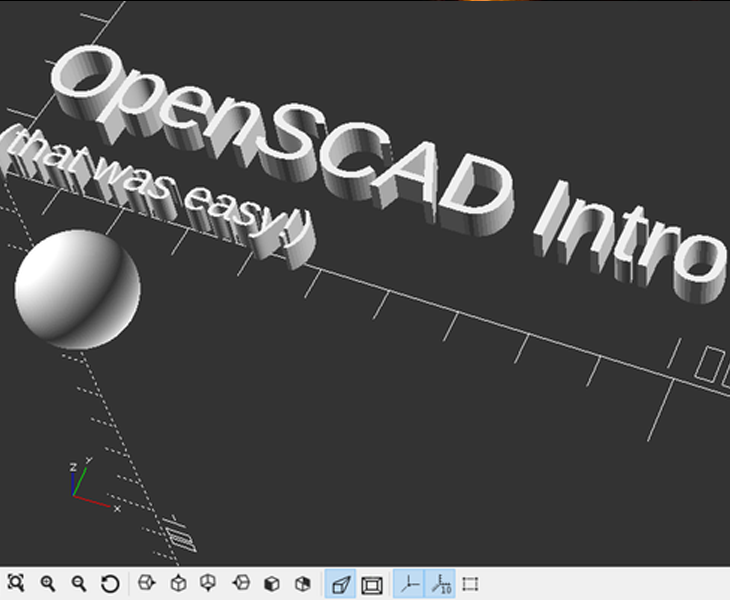Toggle Orthogonal projection mode
Viewport: 730px width, 600px height.
click(x=372, y=584)
